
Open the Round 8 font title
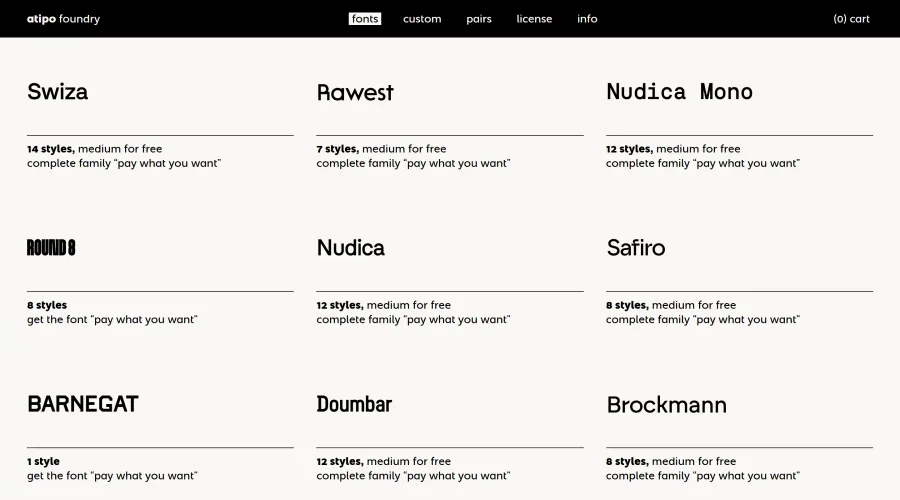click(51, 248)
